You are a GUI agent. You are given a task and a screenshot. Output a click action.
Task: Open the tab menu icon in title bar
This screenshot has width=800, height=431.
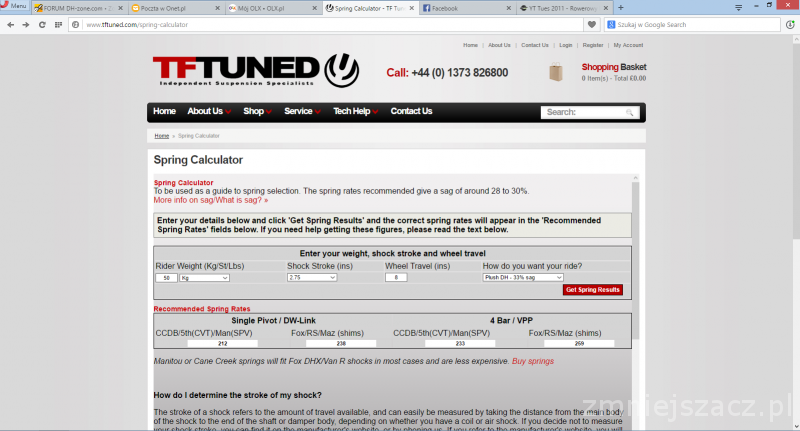click(x=738, y=7)
